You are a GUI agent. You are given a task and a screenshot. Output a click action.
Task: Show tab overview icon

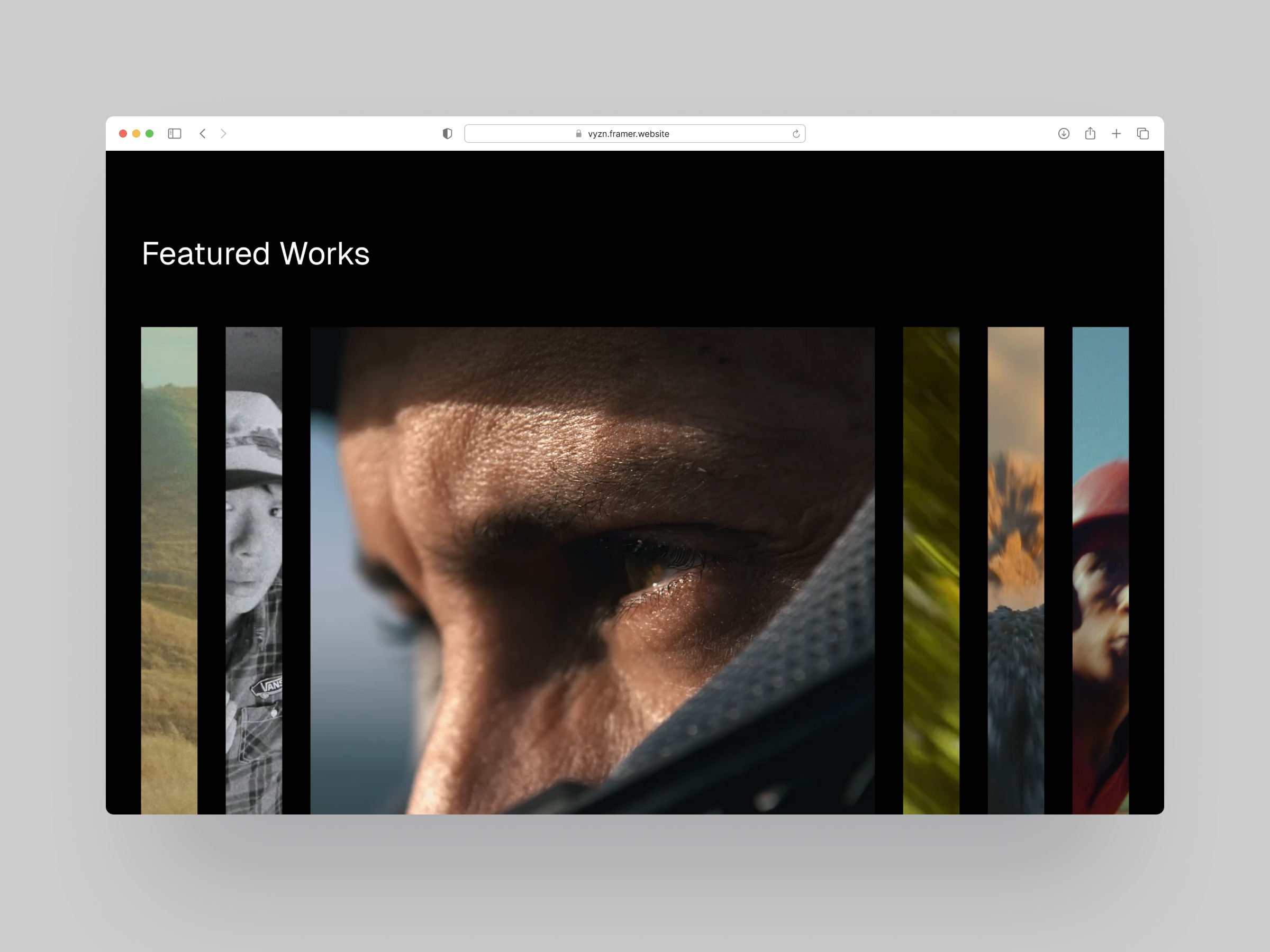pos(1142,134)
